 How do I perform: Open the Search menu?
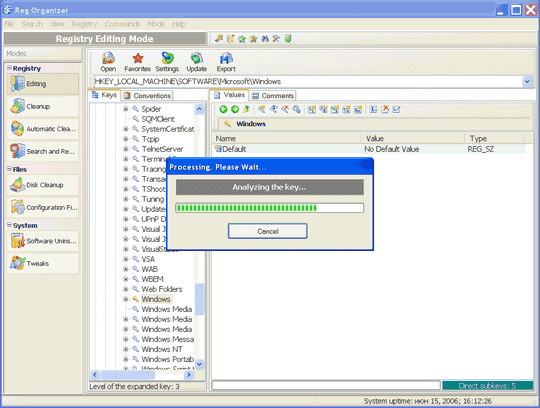click(x=32, y=24)
